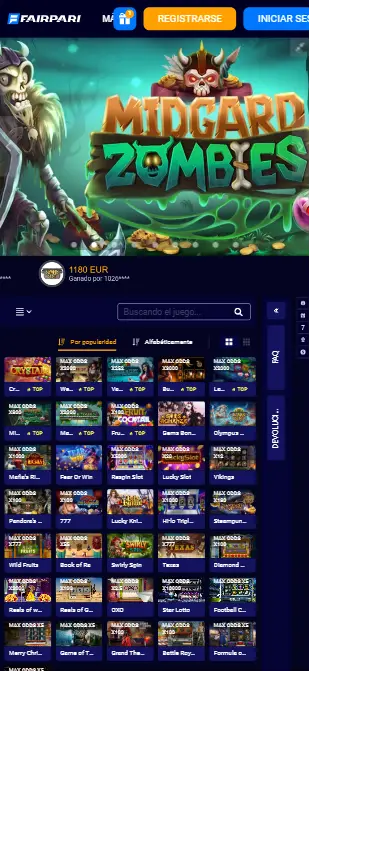Click the fullscreen icon on the banner
Screen dimensions: 392x850
299,48
